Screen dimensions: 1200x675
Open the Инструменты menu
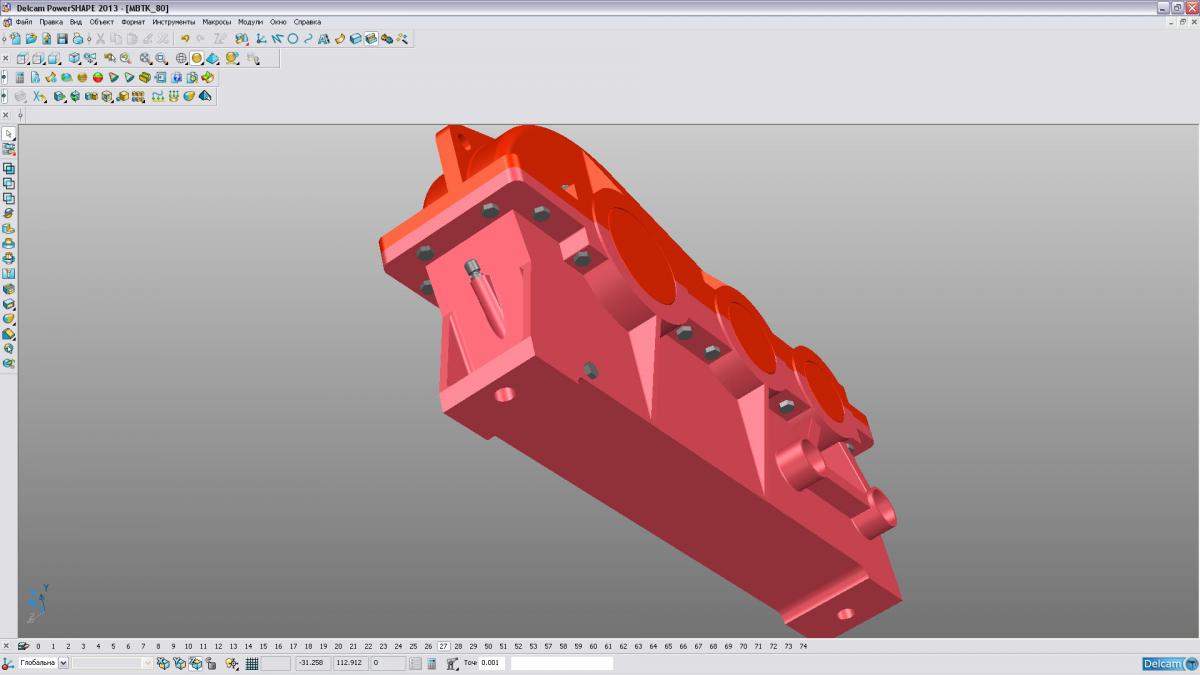coord(174,21)
